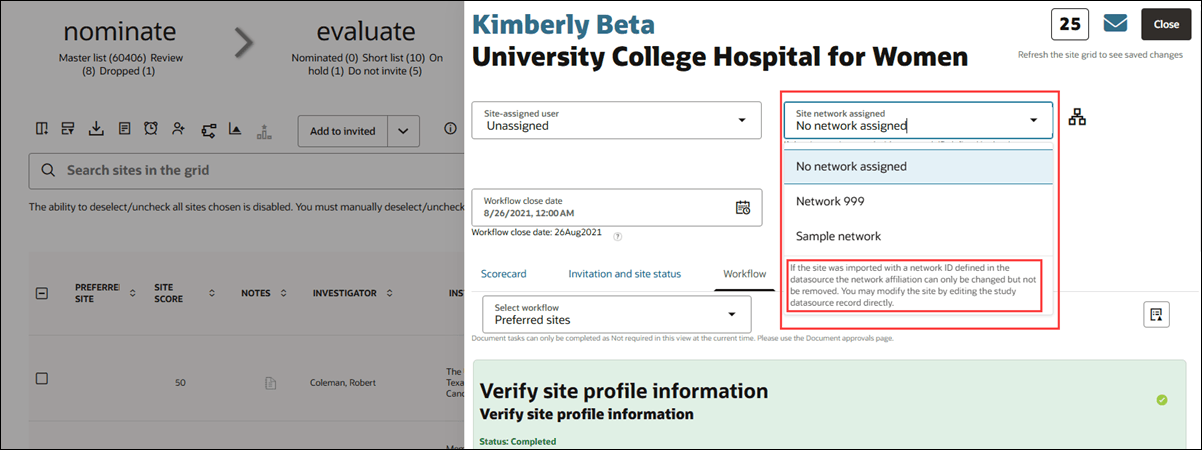Click the alarm clock reminder icon

point(151,129)
